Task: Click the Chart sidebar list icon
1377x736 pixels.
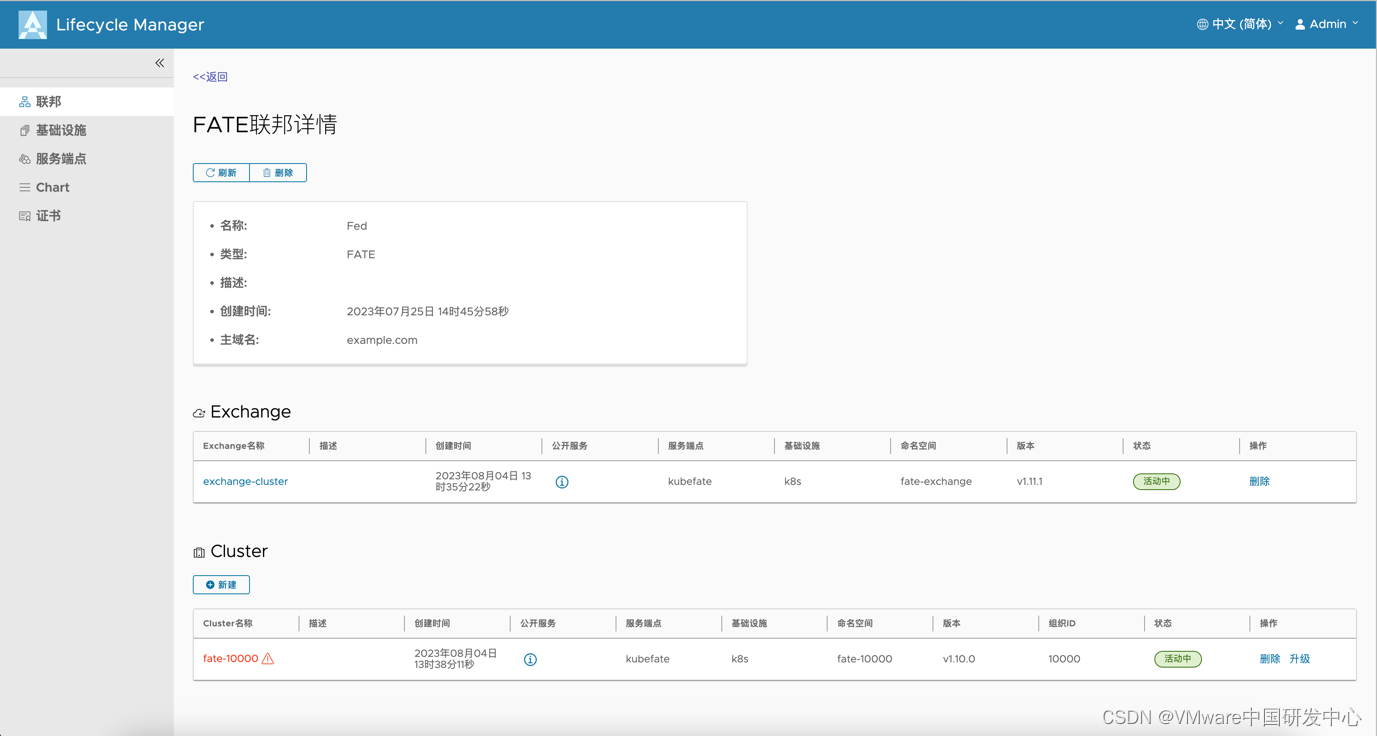Action: (x=25, y=187)
